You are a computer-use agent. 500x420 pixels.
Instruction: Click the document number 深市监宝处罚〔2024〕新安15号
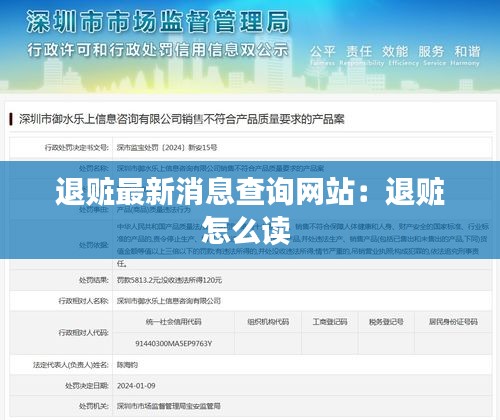(167, 147)
